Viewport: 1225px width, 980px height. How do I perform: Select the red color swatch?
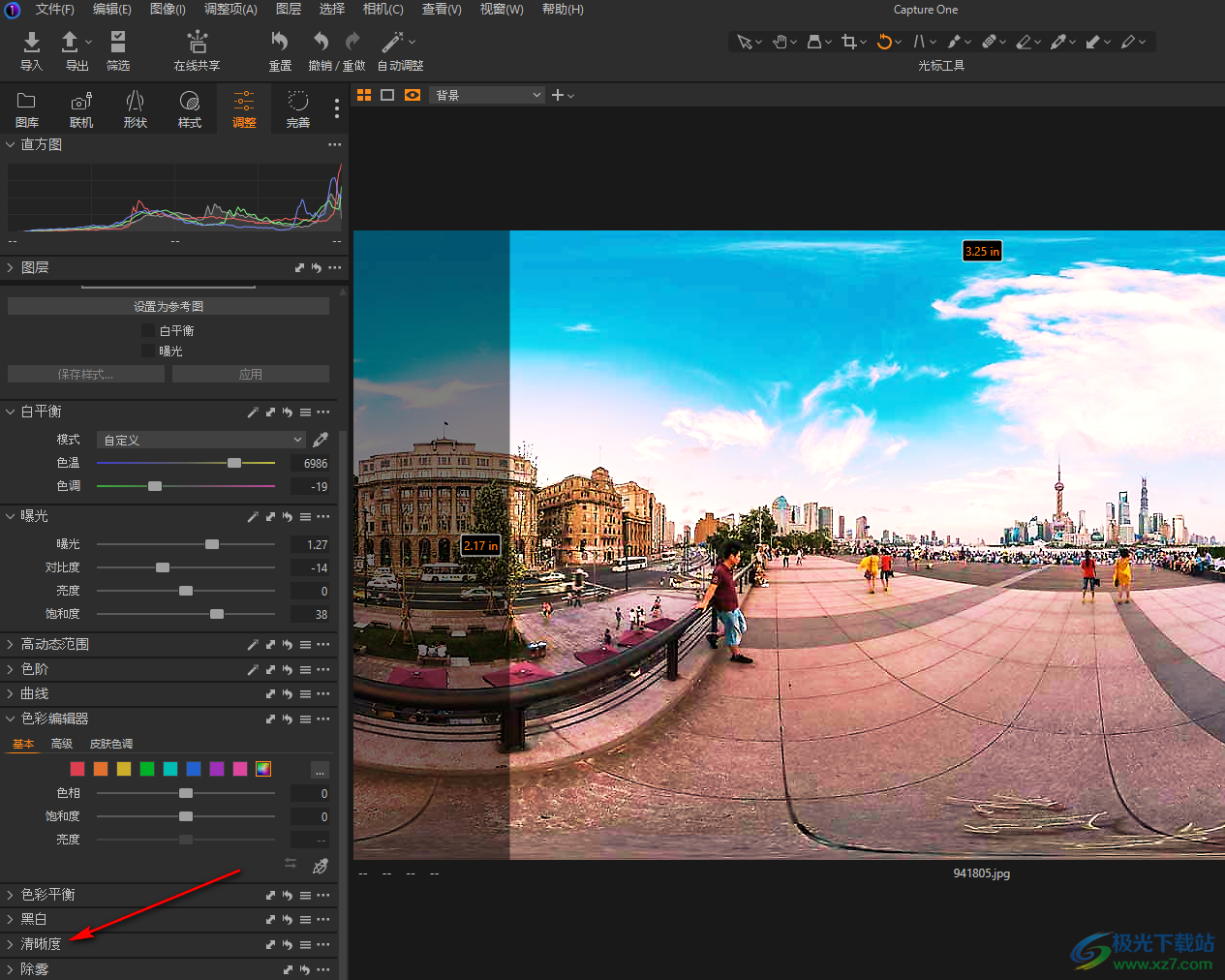[x=77, y=769]
